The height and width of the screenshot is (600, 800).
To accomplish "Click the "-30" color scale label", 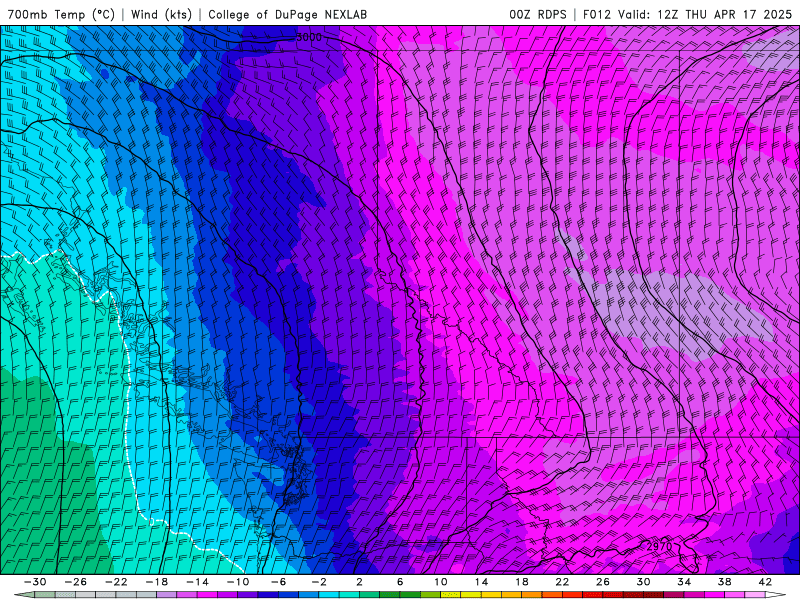I will coord(35,582).
